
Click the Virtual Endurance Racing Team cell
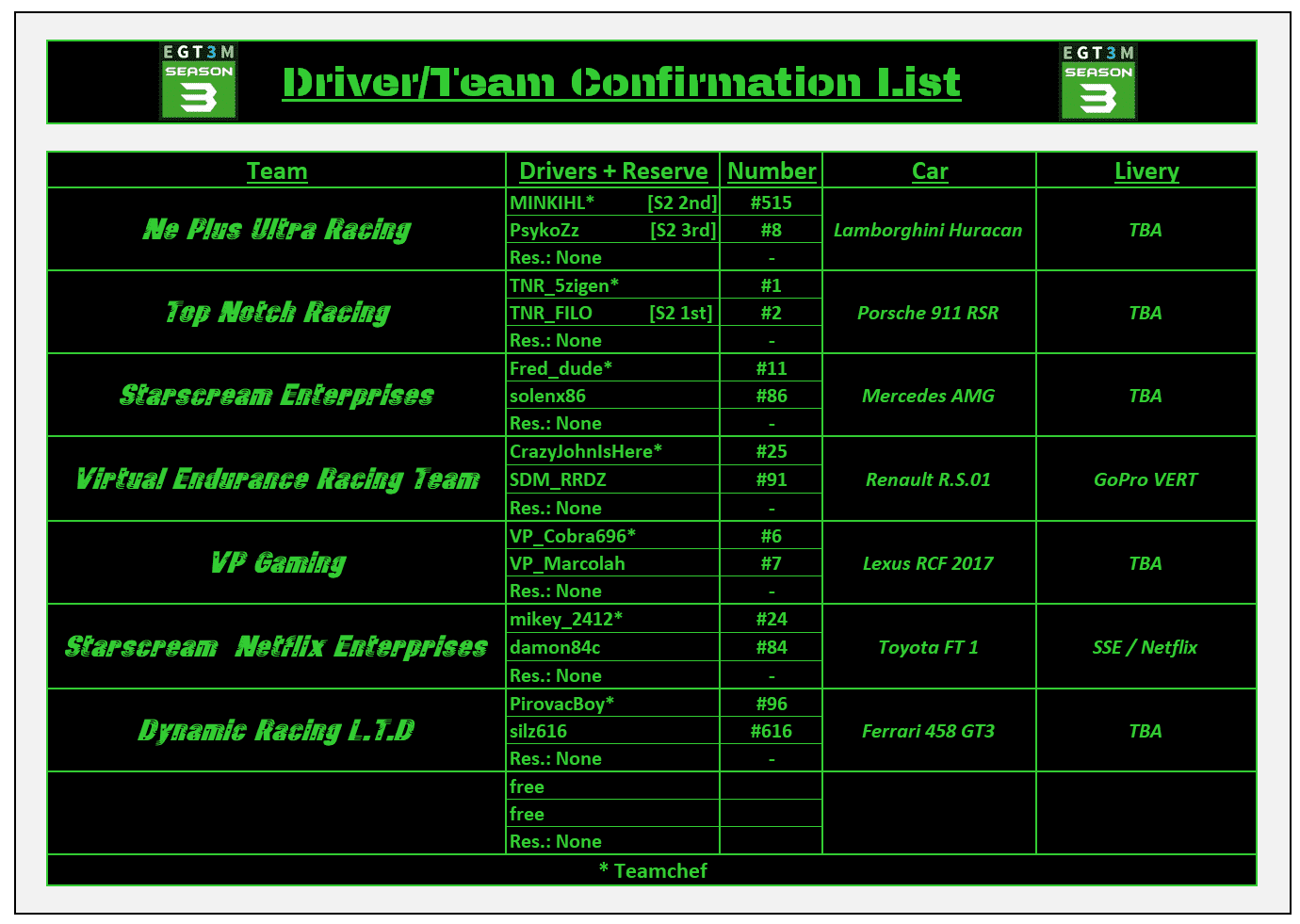pos(277,479)
